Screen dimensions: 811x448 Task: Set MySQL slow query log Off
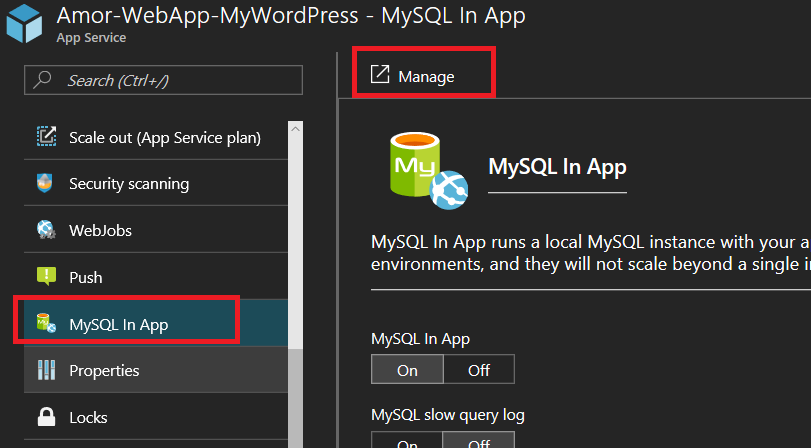479,440
